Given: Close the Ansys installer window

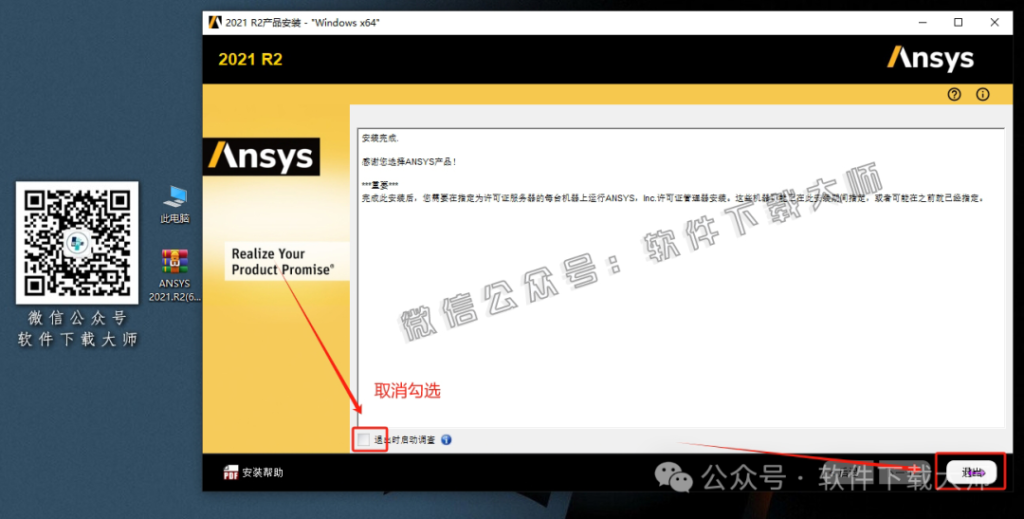Looking at the screenshot, I should (994, 22).
